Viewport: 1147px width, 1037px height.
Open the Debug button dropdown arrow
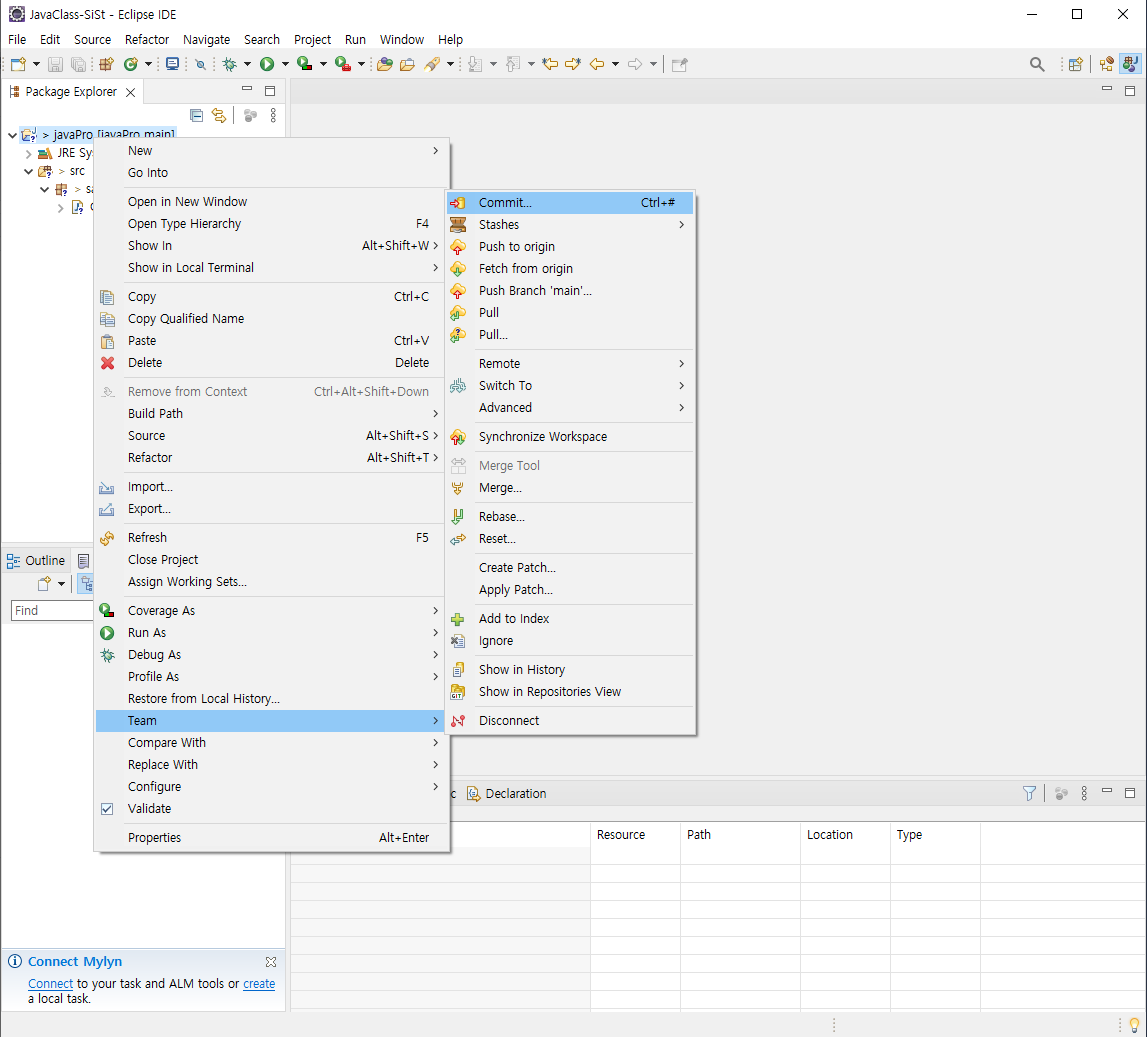(247, 64)
